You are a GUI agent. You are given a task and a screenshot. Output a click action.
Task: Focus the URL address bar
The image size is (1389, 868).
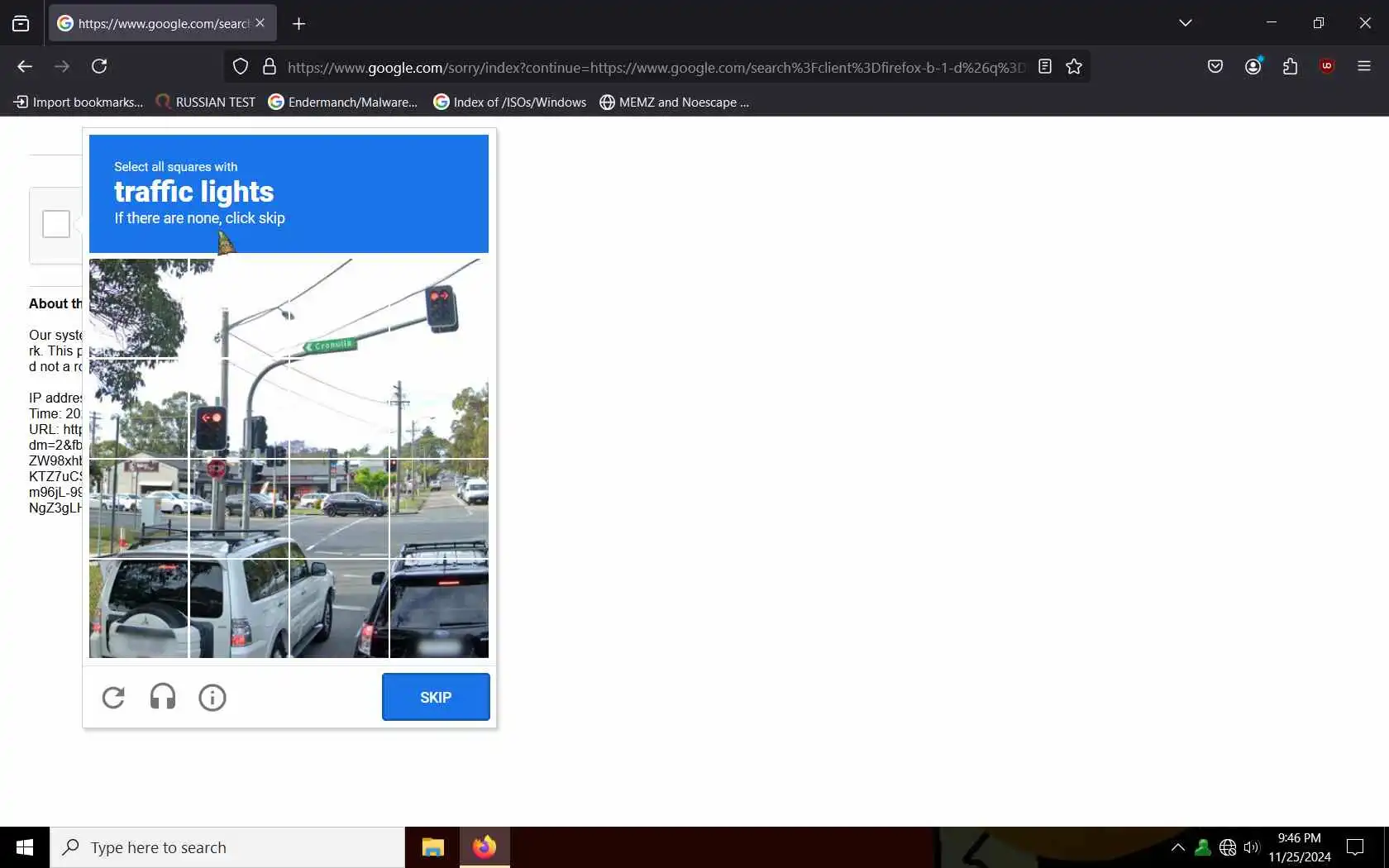click(656, 67)
